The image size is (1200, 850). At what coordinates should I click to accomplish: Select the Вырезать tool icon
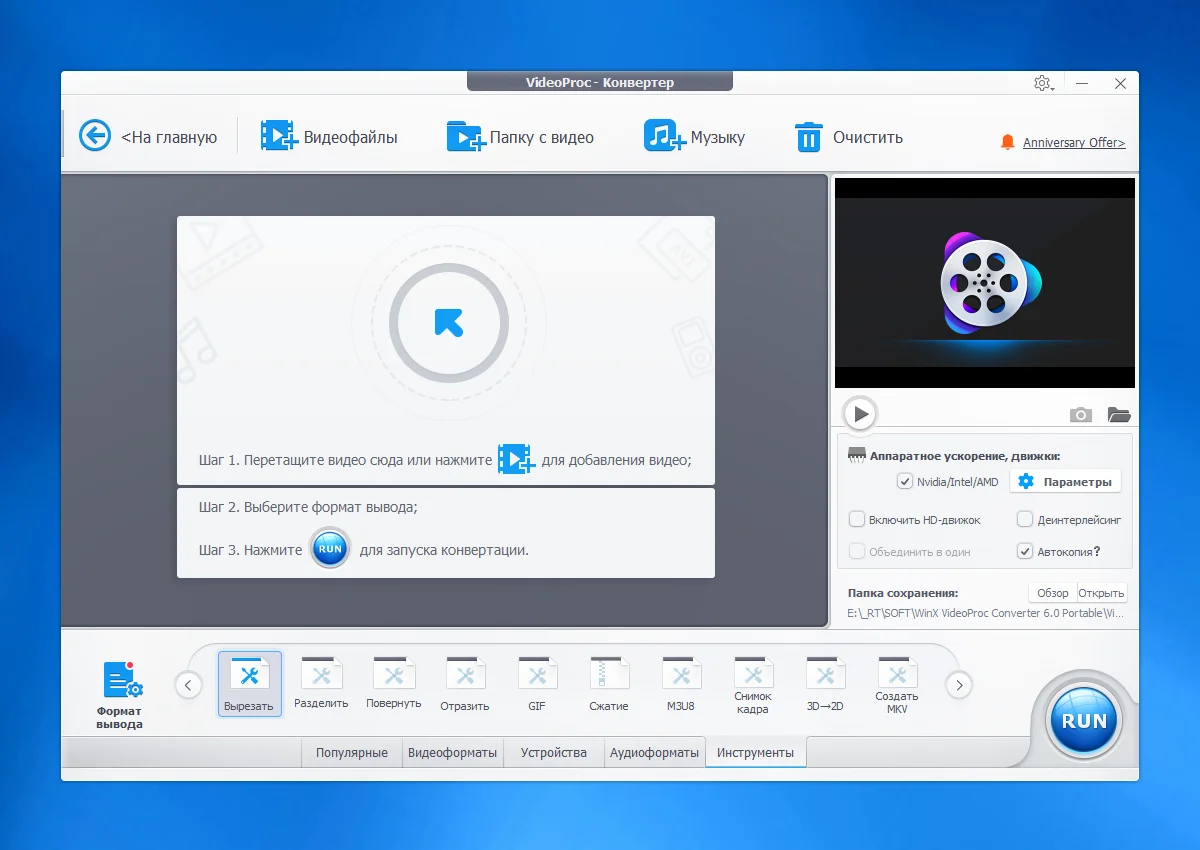(250, 675)
